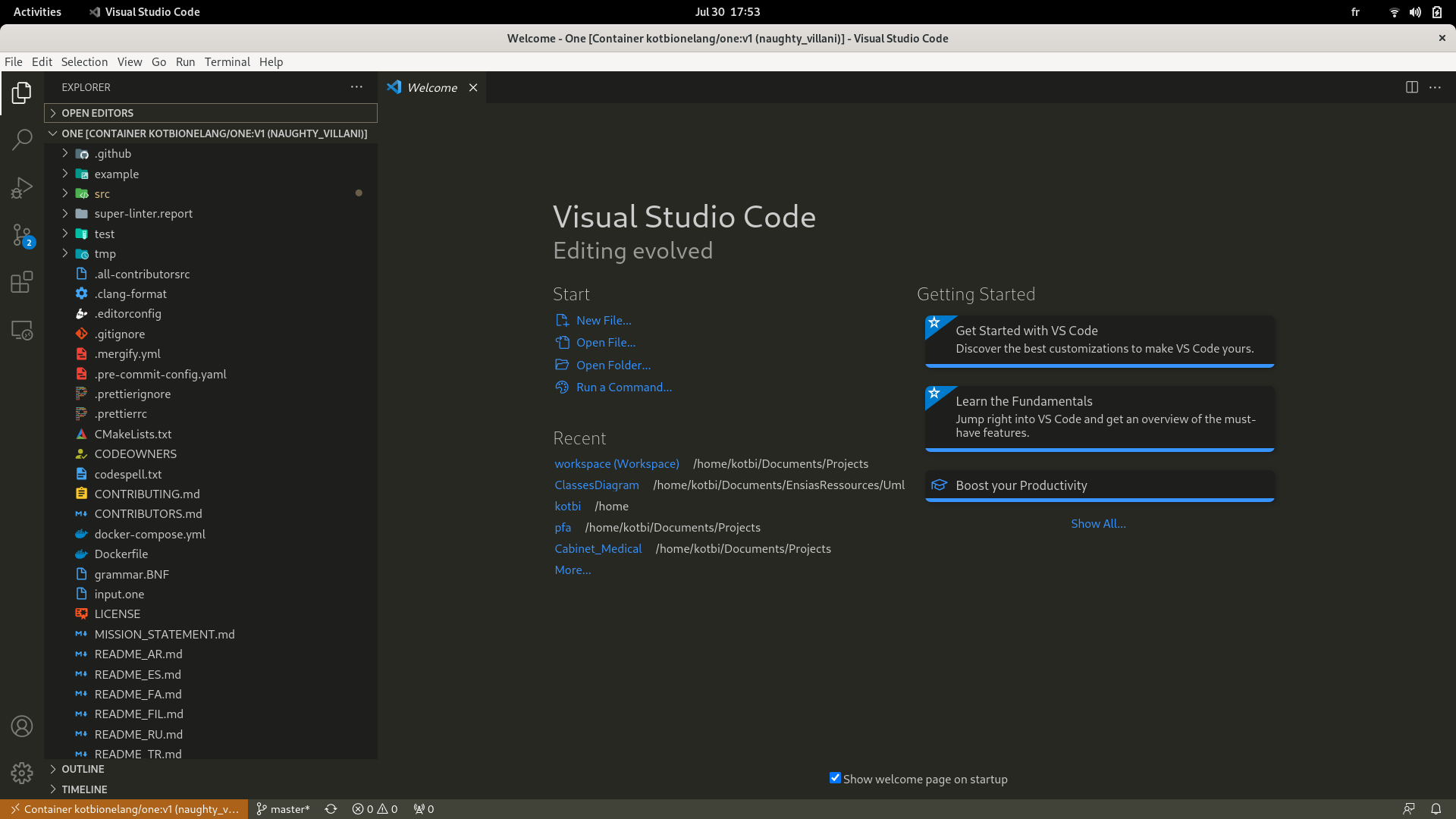Open Dockerfile in the explorer
Viewport: 1456px width, 819px height.
coord(121,554)
